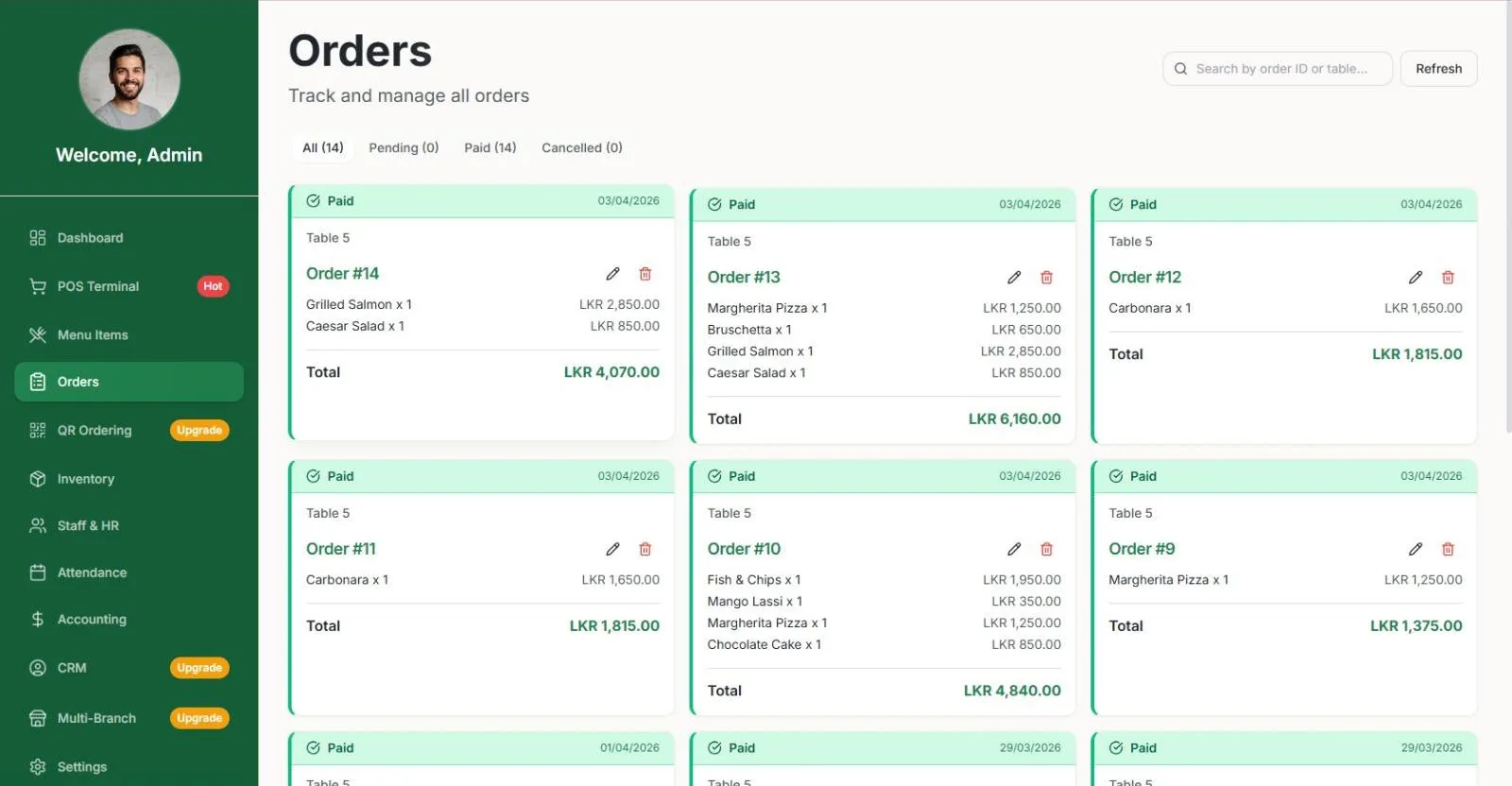The width and height of the screenshot is (1512, 786).
Task: Open QR Ordering page
Action: tap(129, 431)
